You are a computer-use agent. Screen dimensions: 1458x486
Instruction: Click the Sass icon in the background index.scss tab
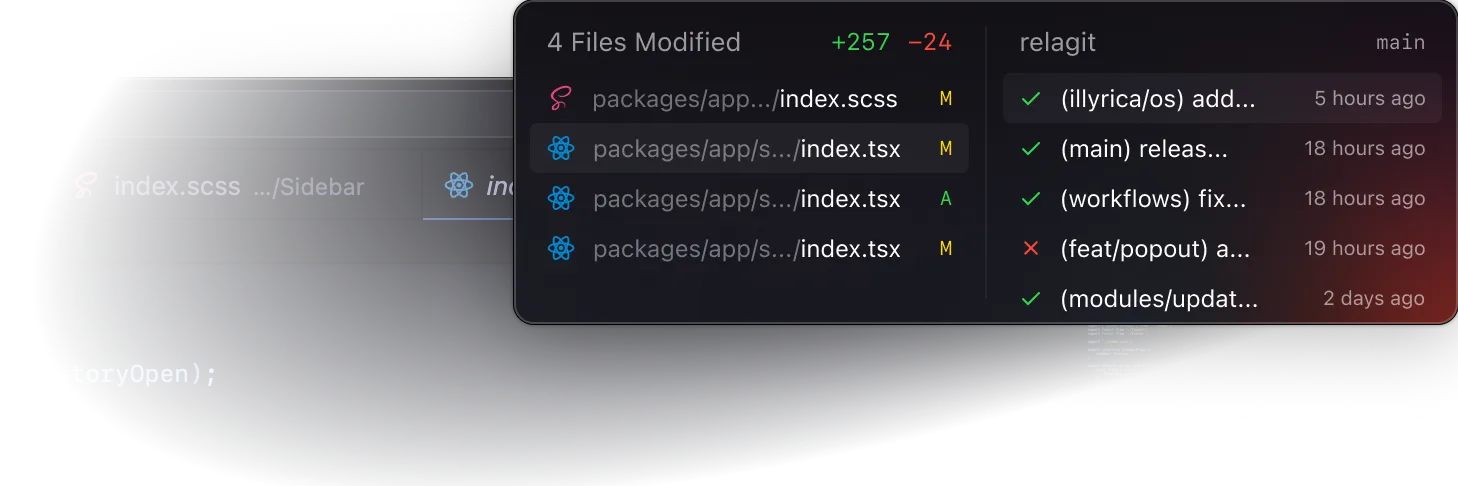[87, 185]
